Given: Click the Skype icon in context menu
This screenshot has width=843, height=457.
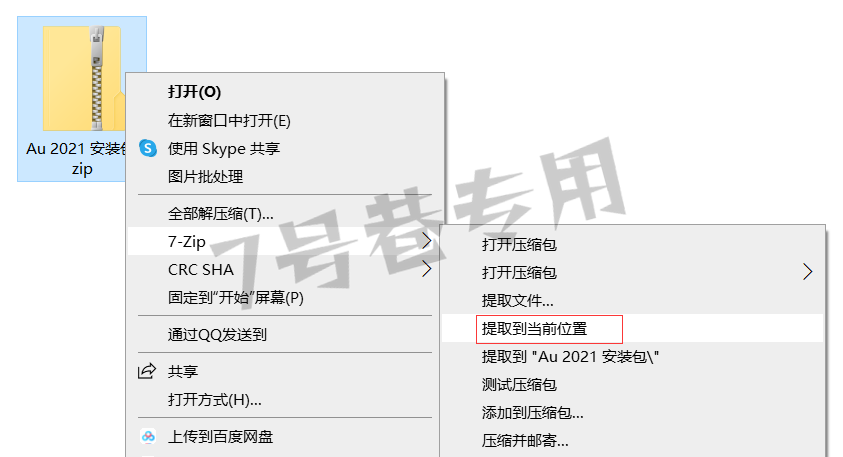Looking at the screenshot, I should point(148,148).
